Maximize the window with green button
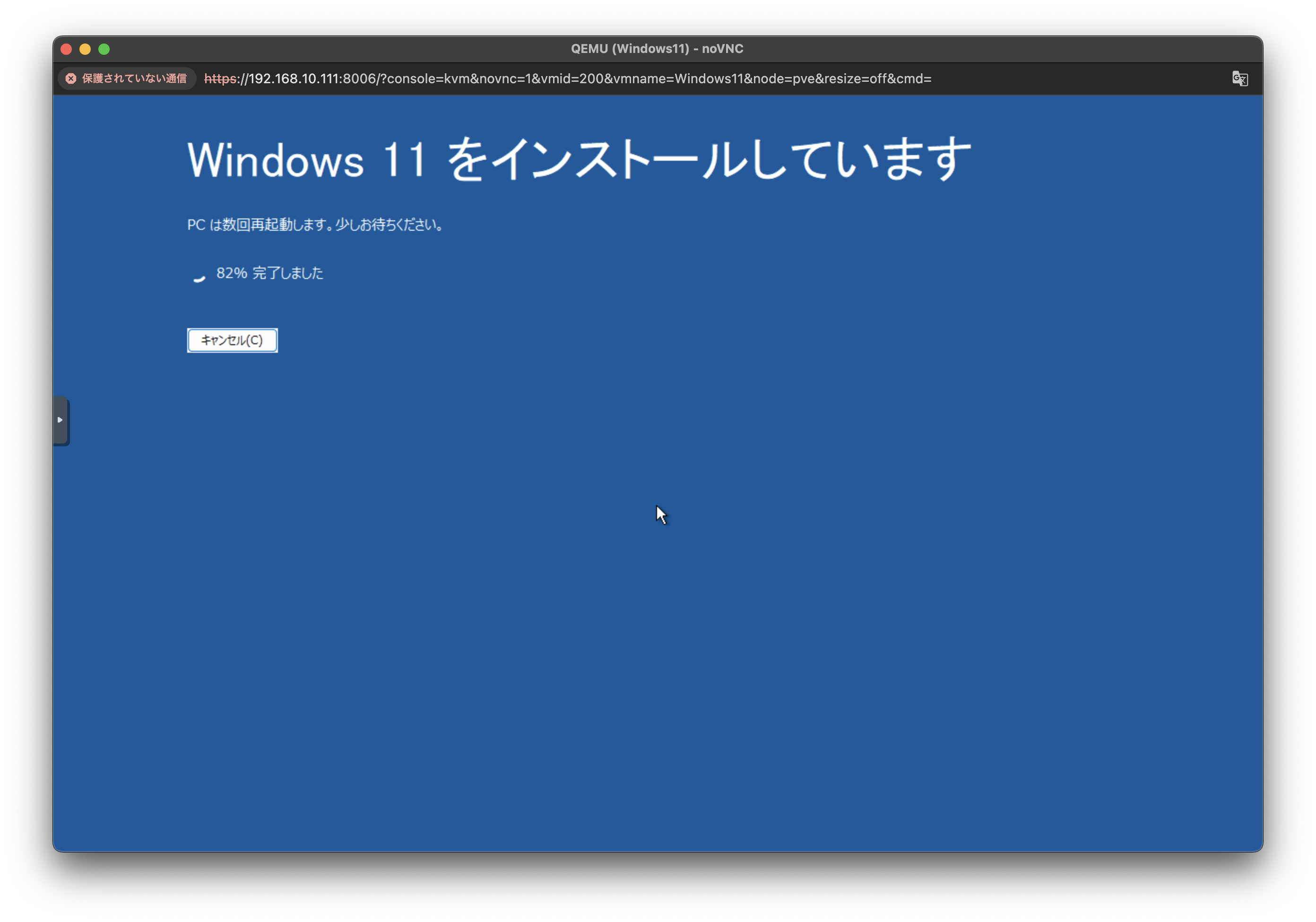 click(104, 49)
